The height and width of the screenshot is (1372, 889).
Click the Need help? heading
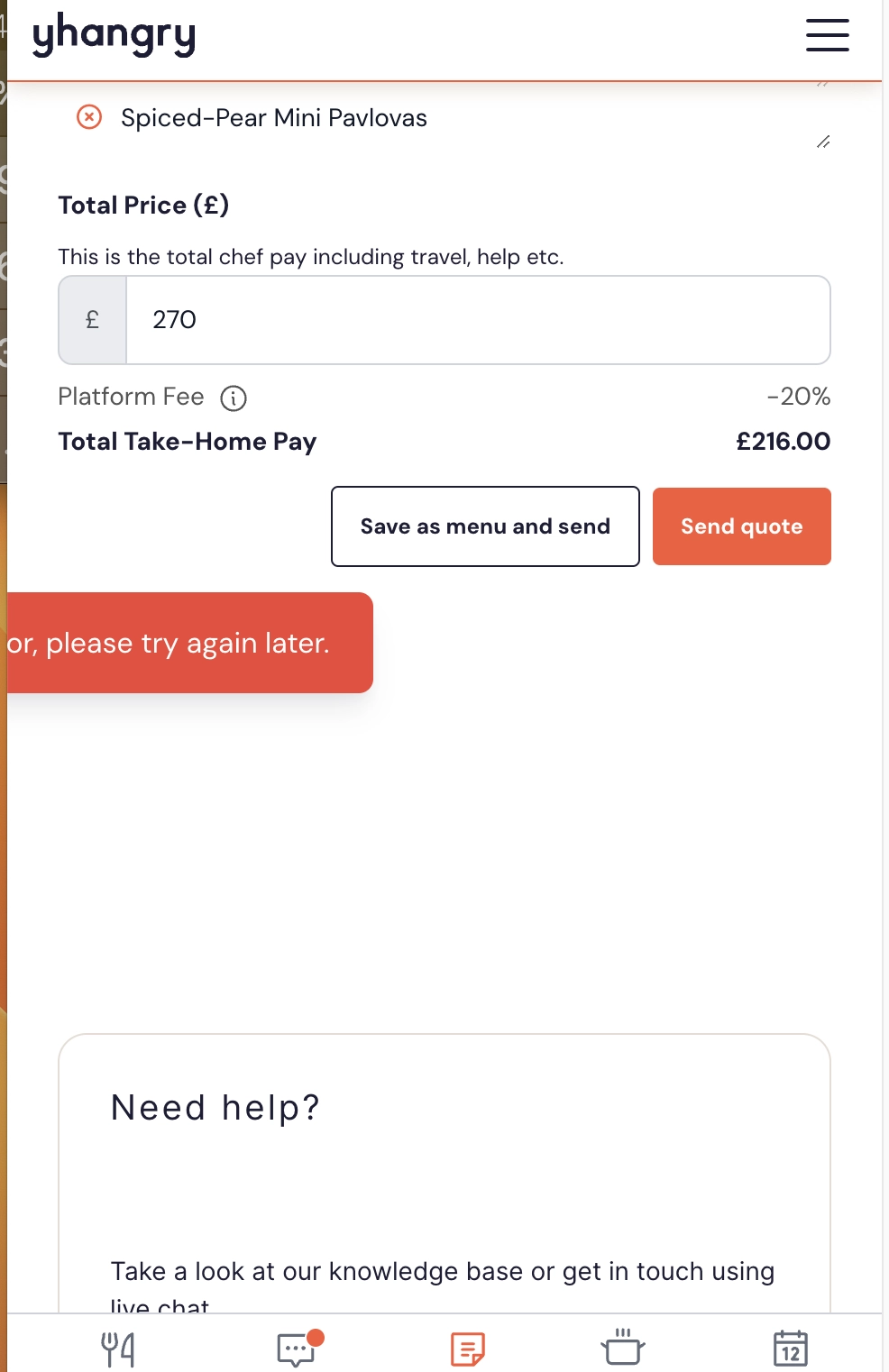(215, 1107)
